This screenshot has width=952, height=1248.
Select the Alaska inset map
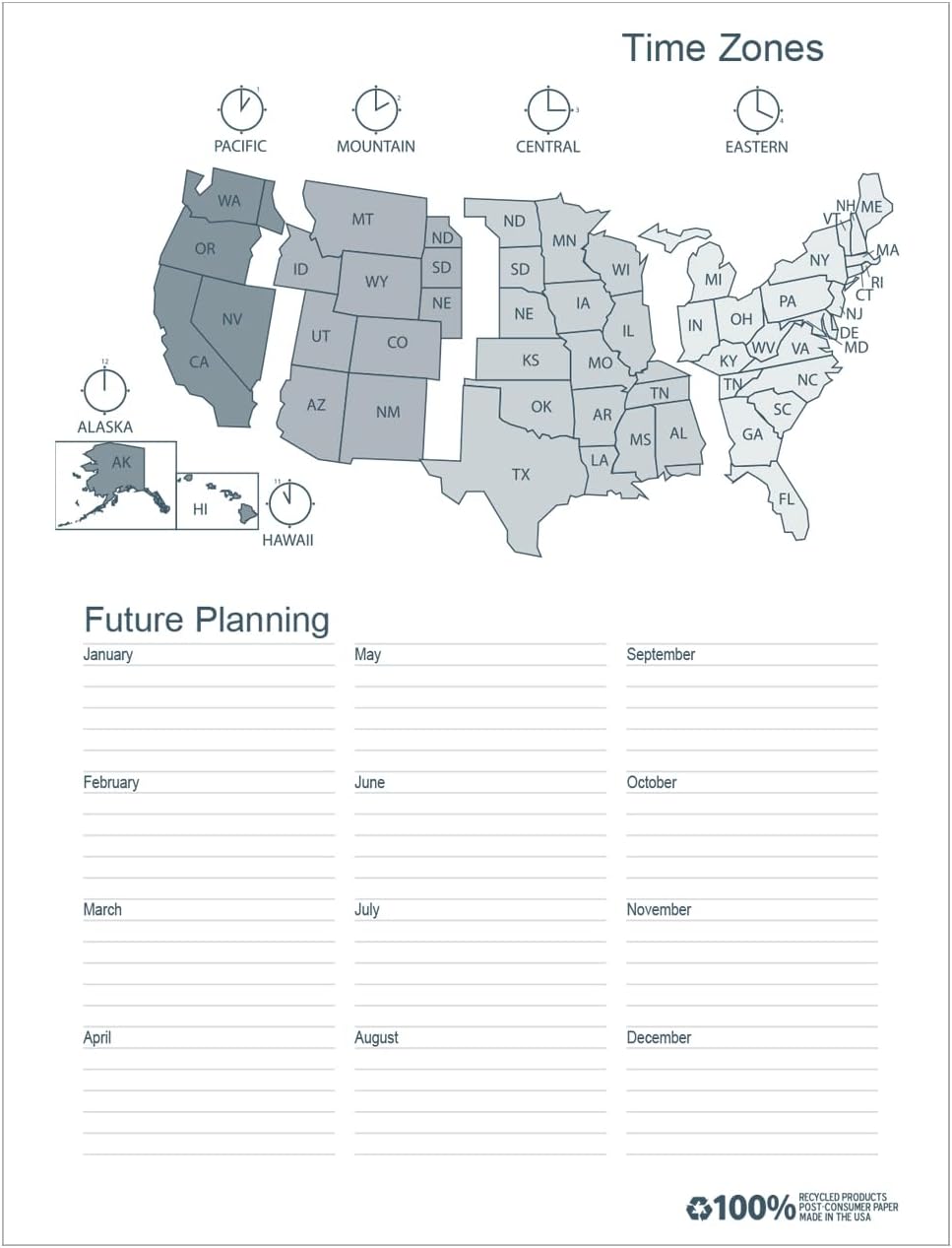[x=116, y=486]
